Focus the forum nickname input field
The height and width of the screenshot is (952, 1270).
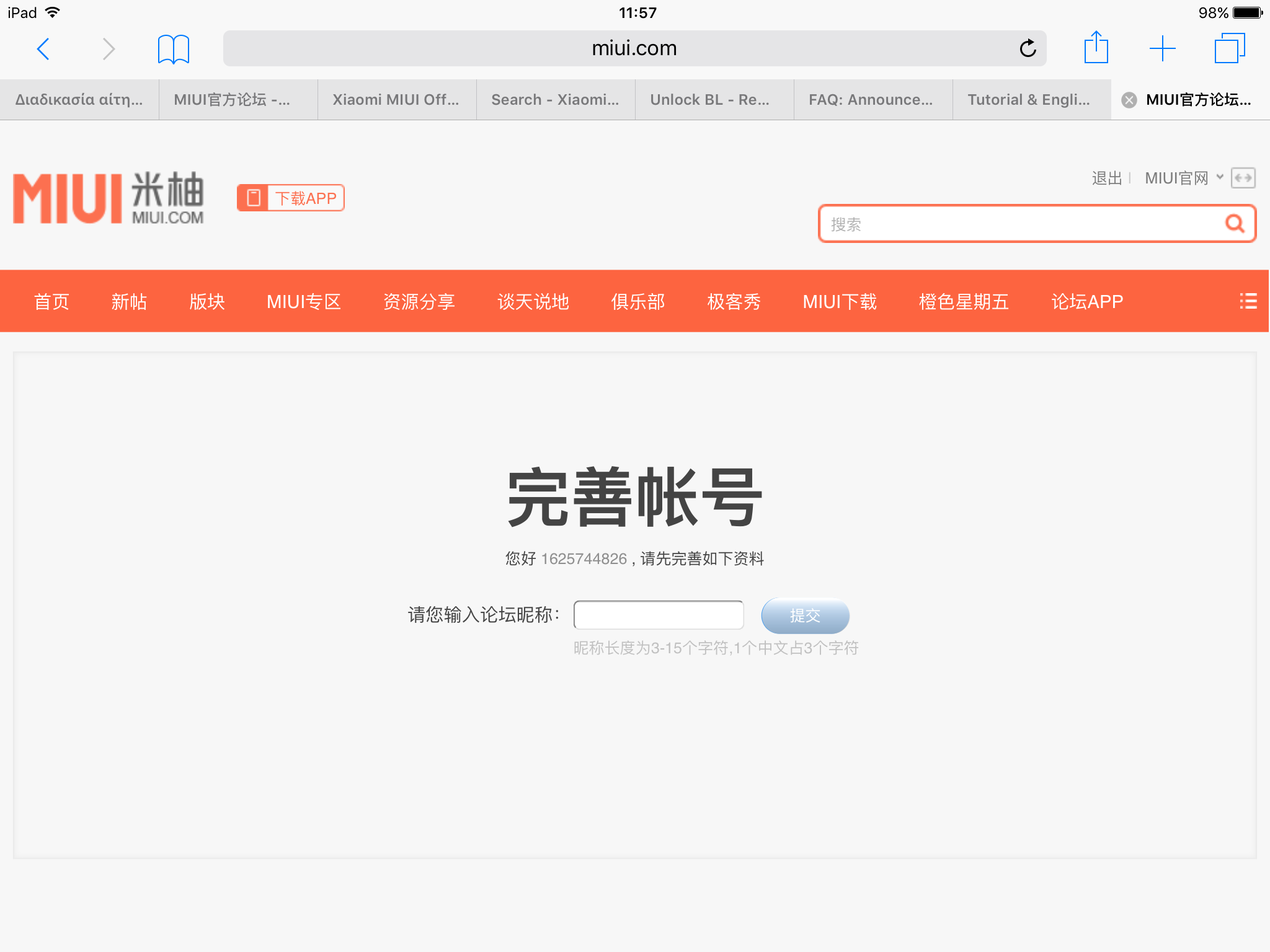point(658,615)
